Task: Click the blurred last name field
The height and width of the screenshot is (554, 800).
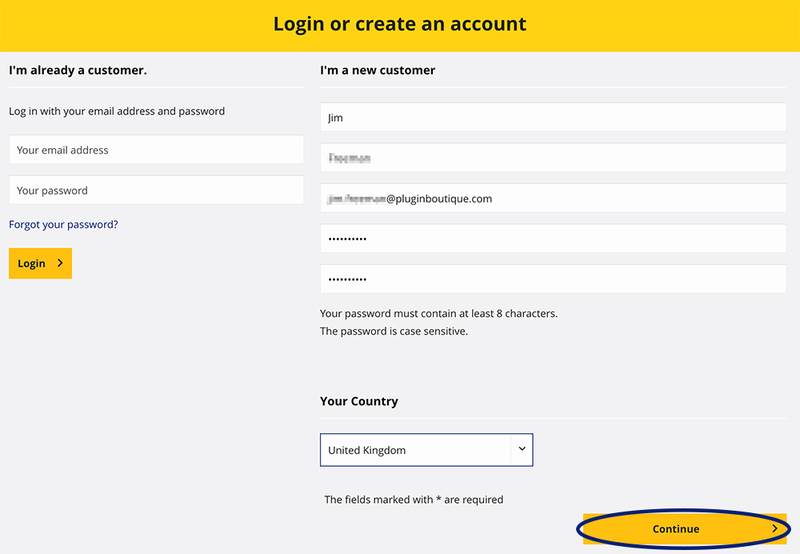Action: pyautogui.click(x=553, y=157)
